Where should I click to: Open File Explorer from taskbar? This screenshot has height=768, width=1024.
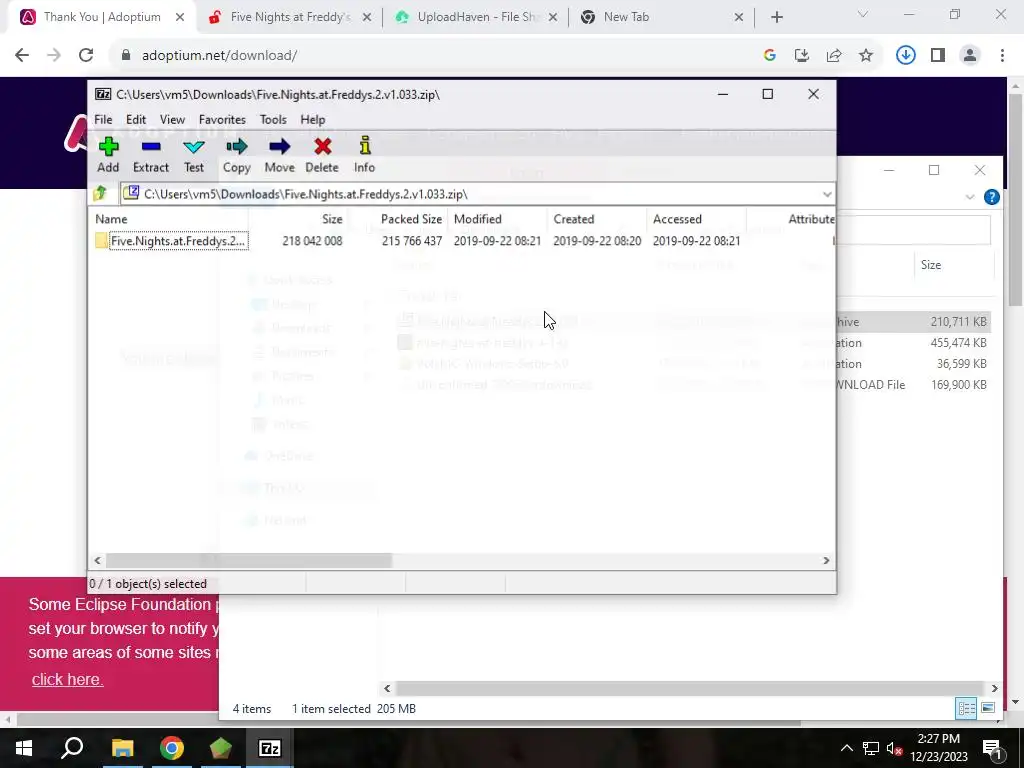122,748
